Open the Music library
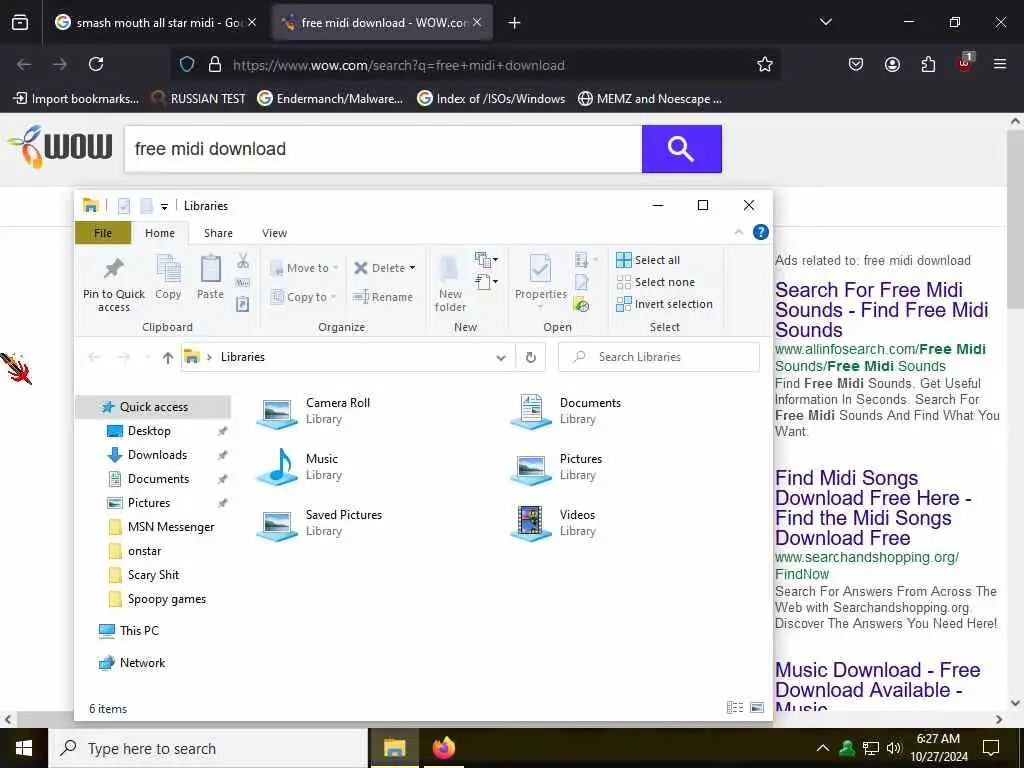 [x=300, y=467]
